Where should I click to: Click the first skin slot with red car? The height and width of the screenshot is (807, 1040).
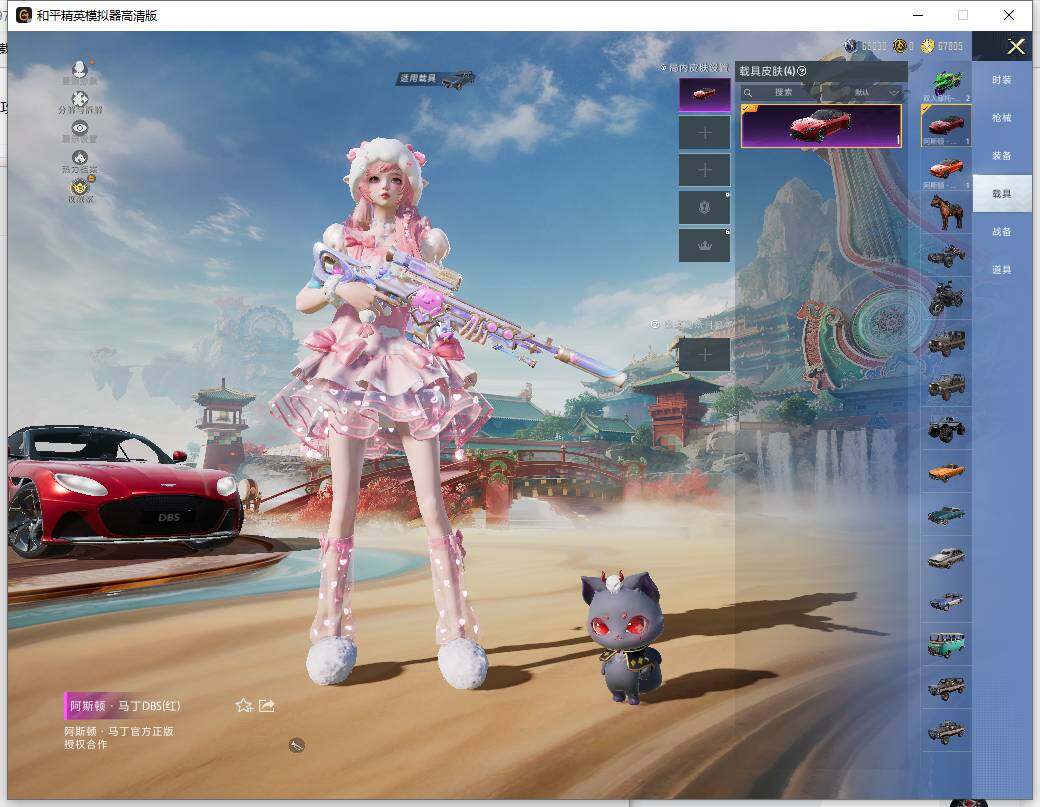click(x=704, y=95)
